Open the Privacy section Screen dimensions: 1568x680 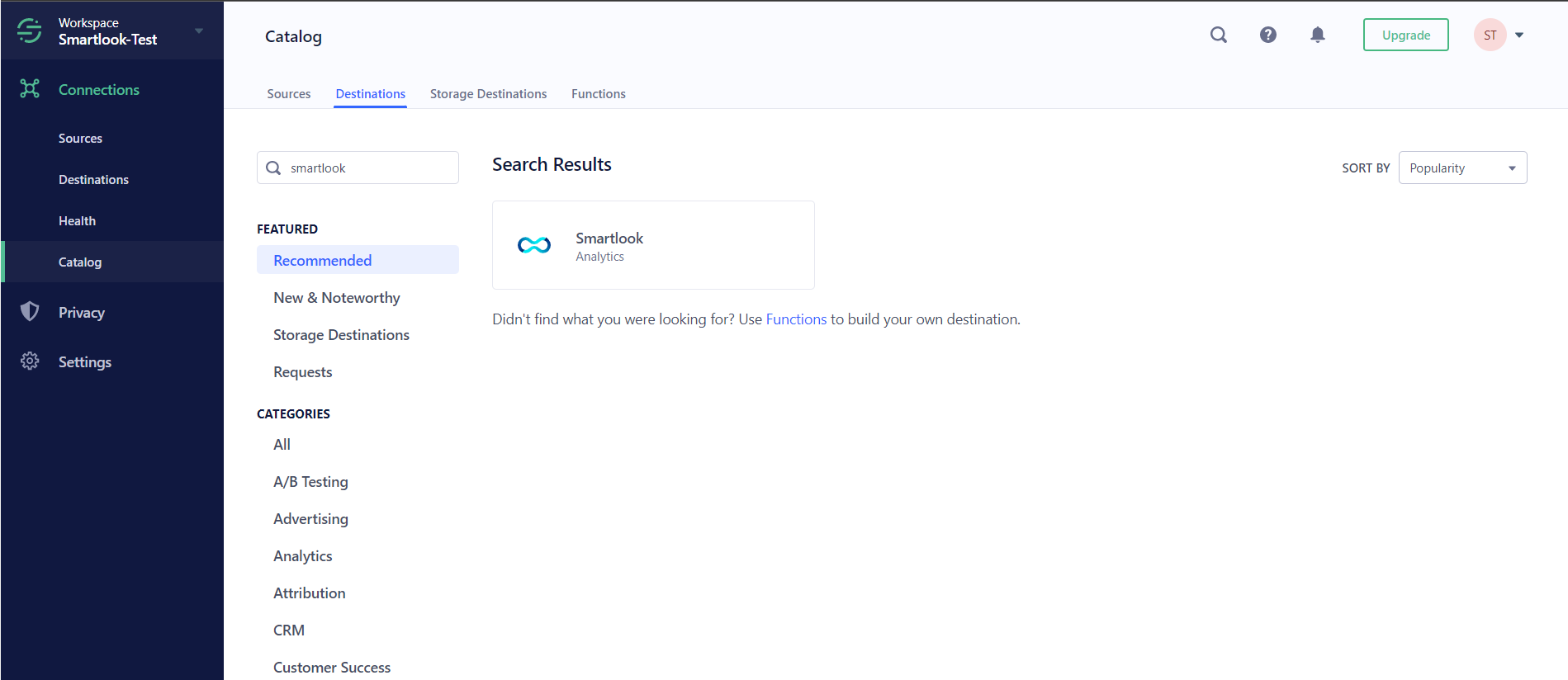click(82, 312)
